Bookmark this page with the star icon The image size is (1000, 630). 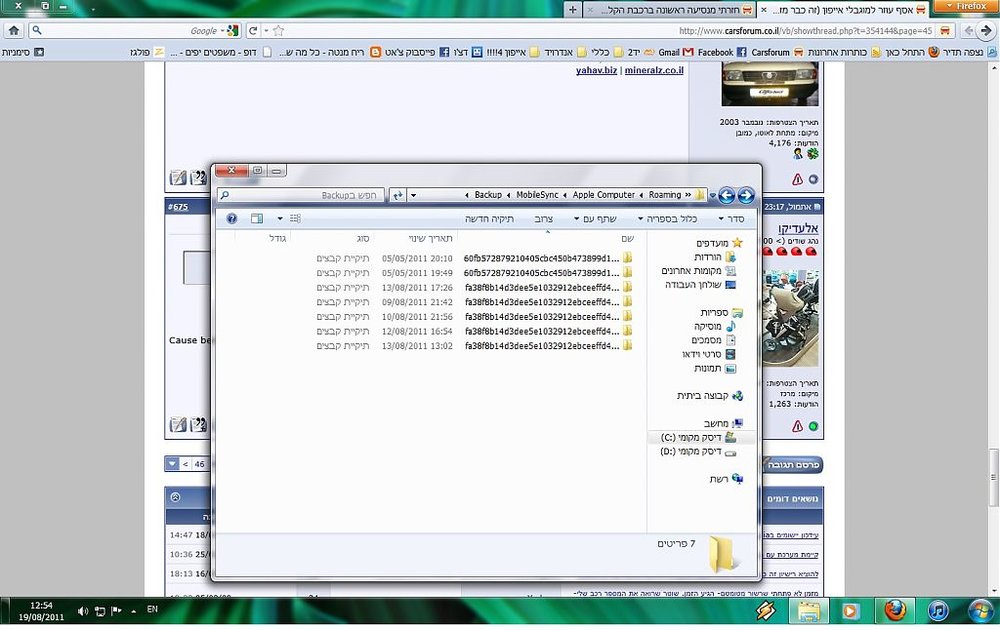click(279, 31)
